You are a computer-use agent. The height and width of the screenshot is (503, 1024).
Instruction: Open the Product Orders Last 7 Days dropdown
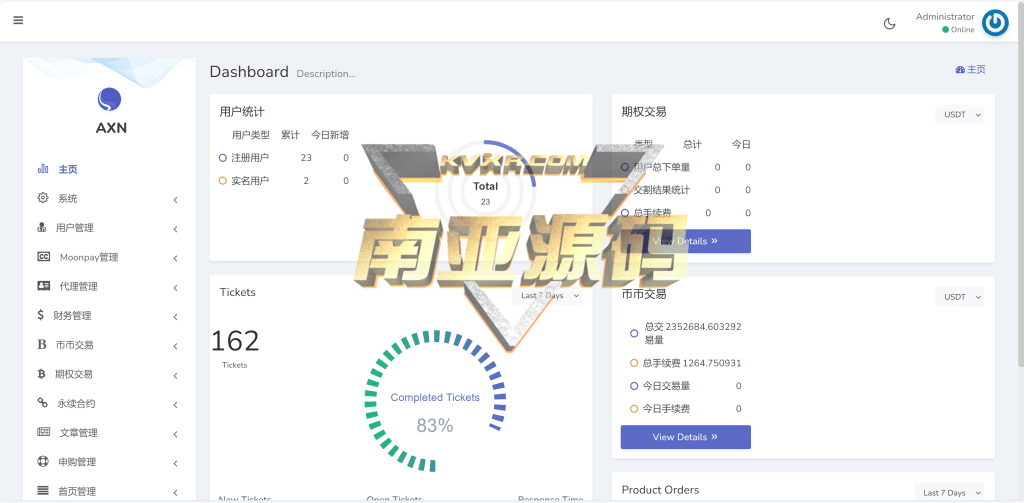[x=949, y=493]
